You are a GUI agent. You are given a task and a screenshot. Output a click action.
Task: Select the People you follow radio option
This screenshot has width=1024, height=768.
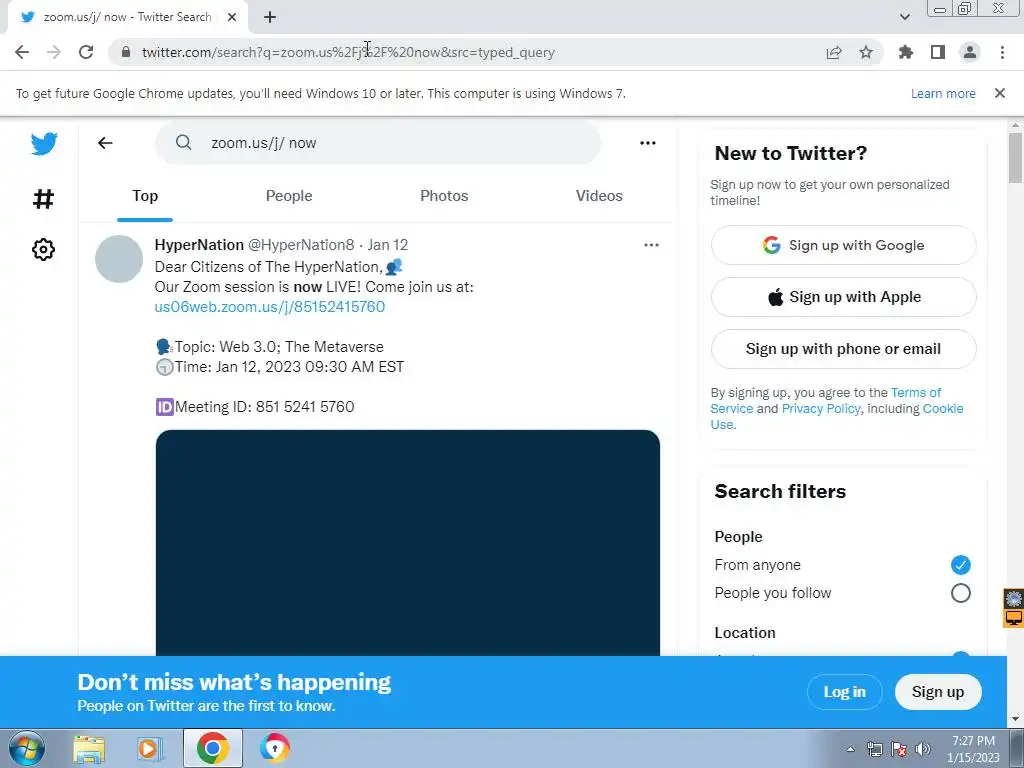(x=960, y=593)
